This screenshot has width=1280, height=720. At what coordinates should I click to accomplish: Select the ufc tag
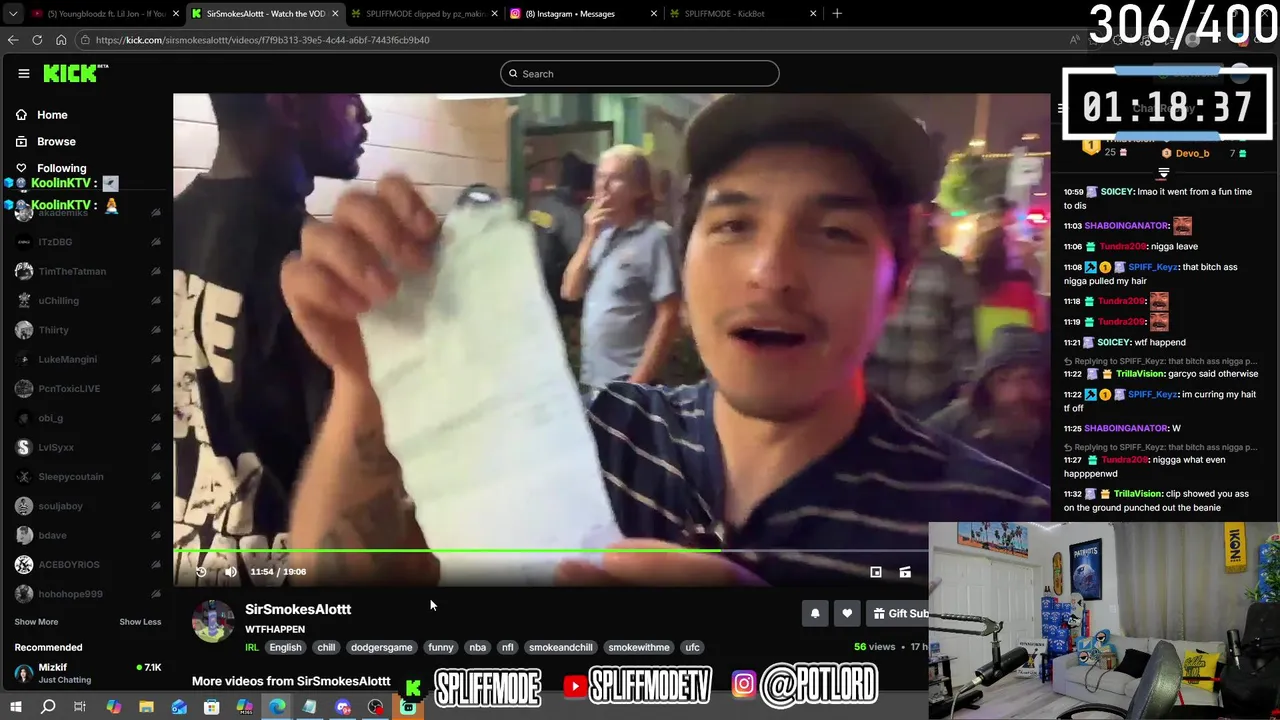pyautogui.click(x=692, y=647)
